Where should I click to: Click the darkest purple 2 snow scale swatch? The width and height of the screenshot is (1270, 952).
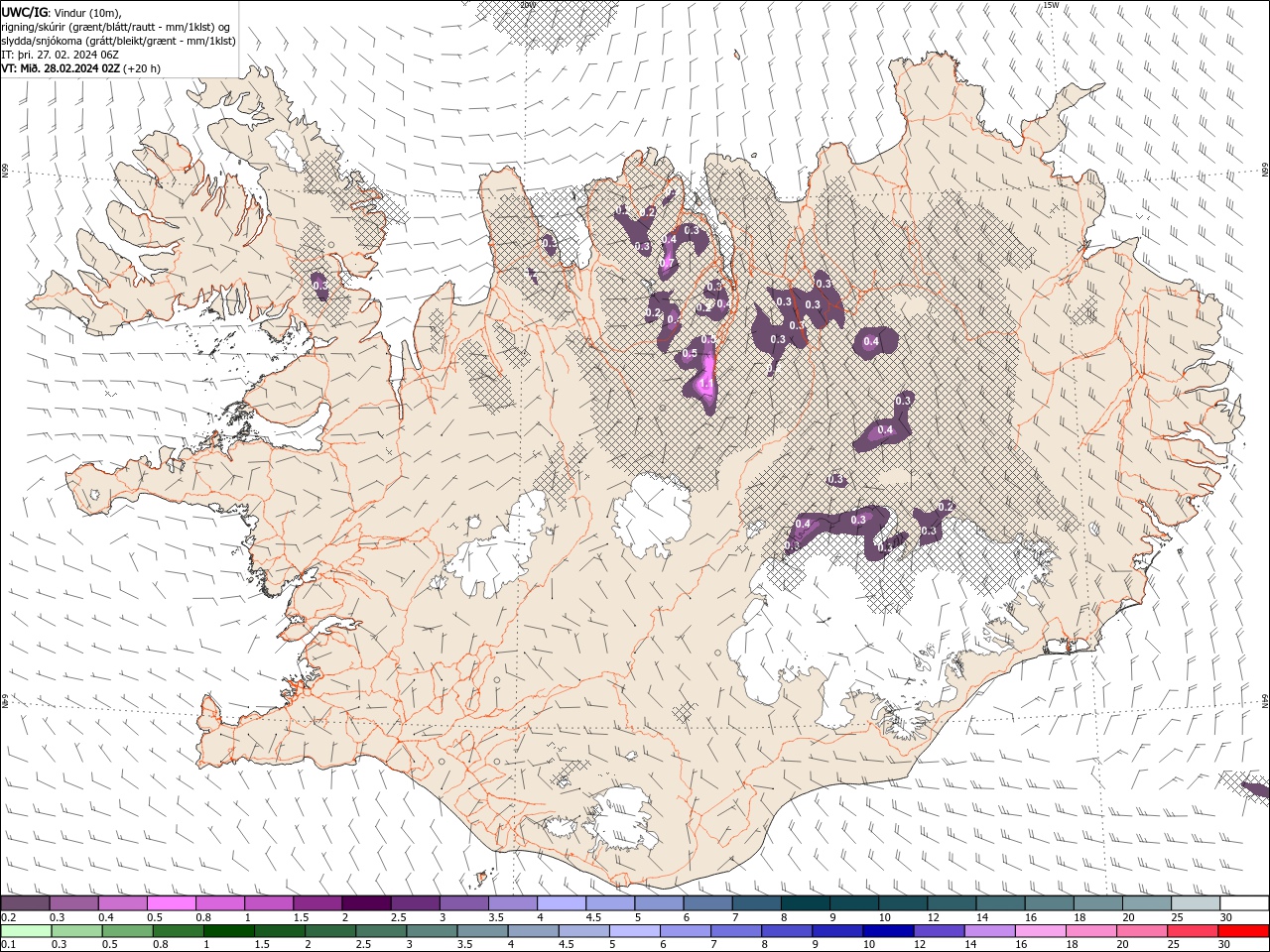tap(366, 903)
